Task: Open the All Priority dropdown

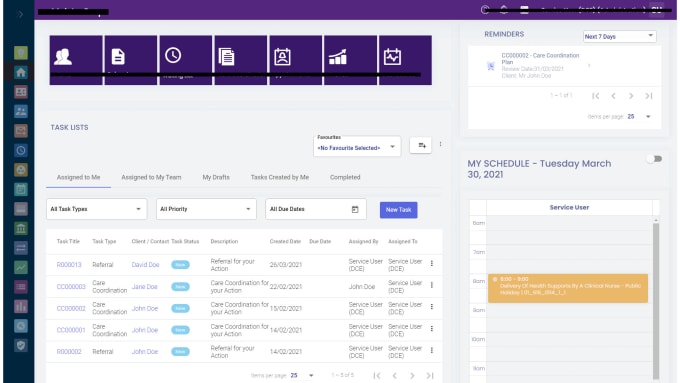Action: pyautogui.click(x=206, y=209)
